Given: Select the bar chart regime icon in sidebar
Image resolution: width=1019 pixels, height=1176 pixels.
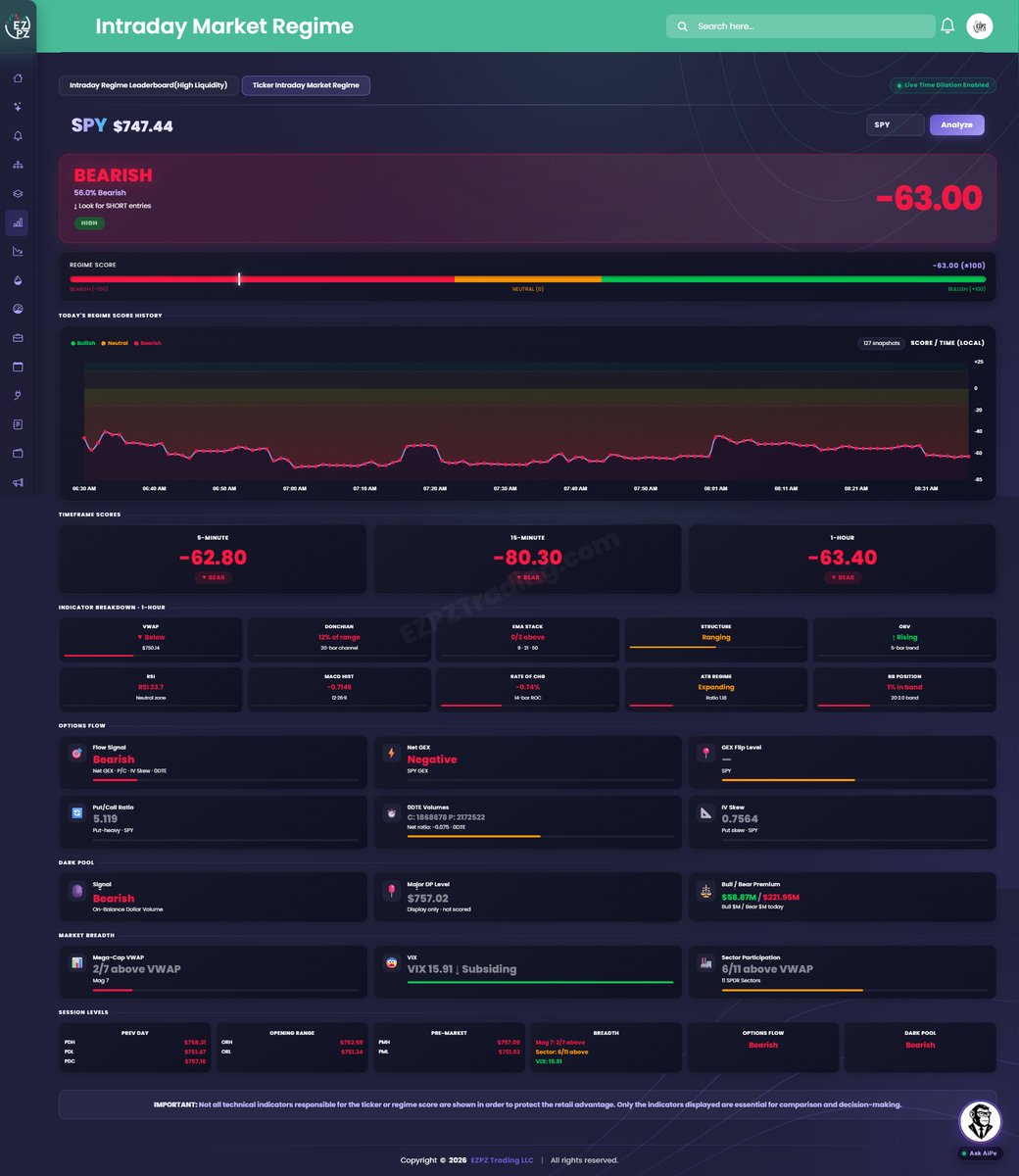Looking at the screenshot, I should tap(18, 222).
